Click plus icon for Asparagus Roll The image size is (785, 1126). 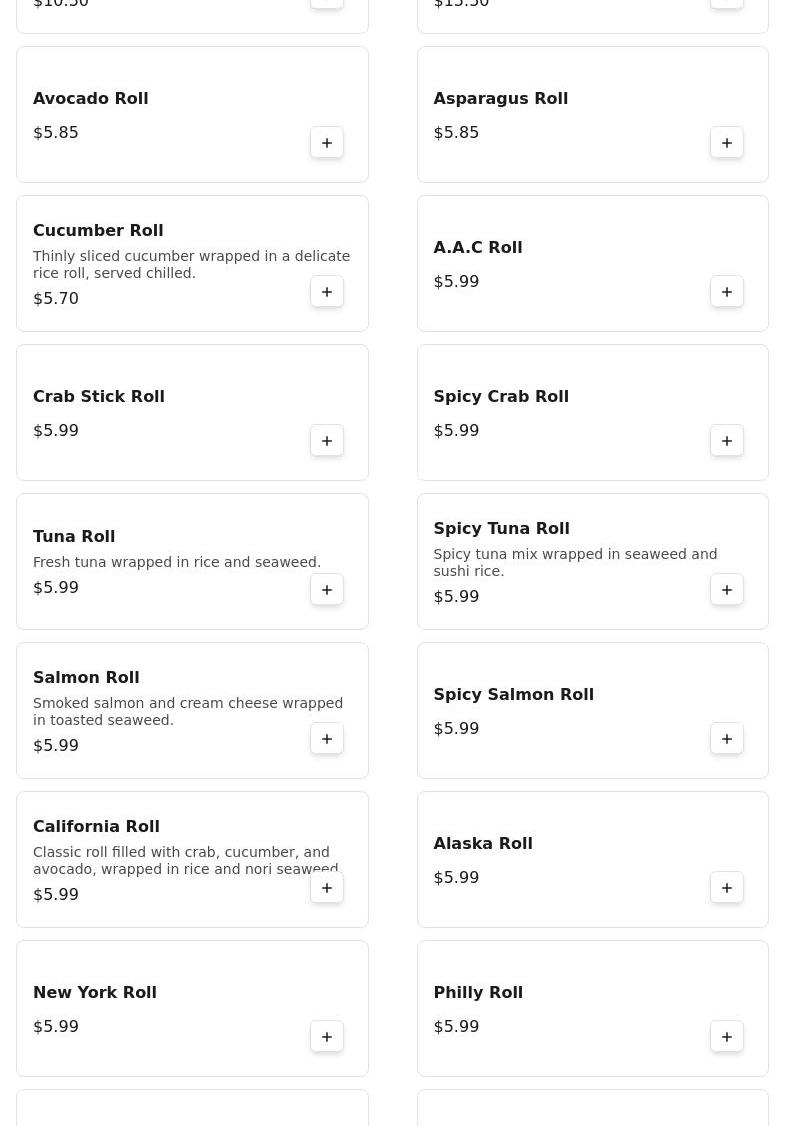[x=727, y=143]
